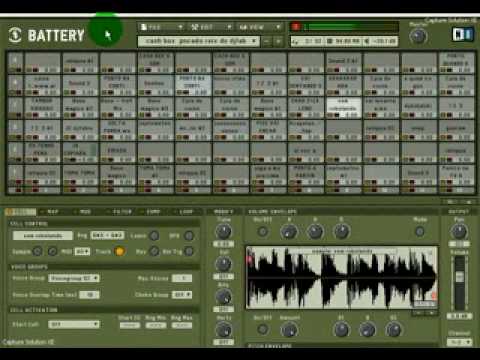Click the master level meter bar
The width and height of the screenshot is (480, 360).
pyautogui.click(x=351, y=27)
